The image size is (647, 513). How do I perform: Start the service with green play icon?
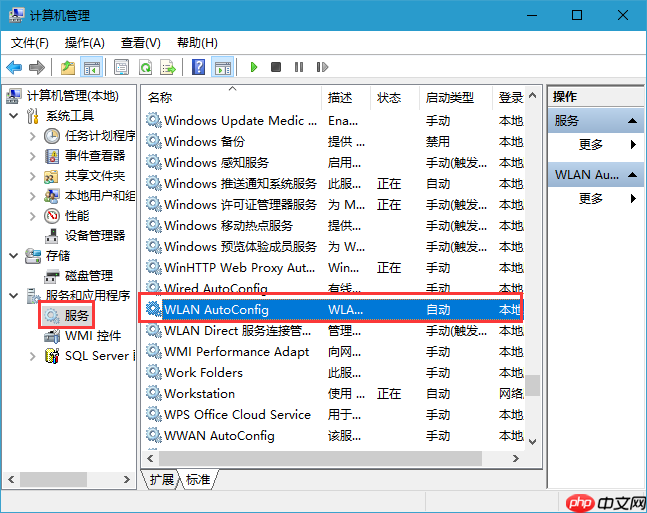click(254, 67)
